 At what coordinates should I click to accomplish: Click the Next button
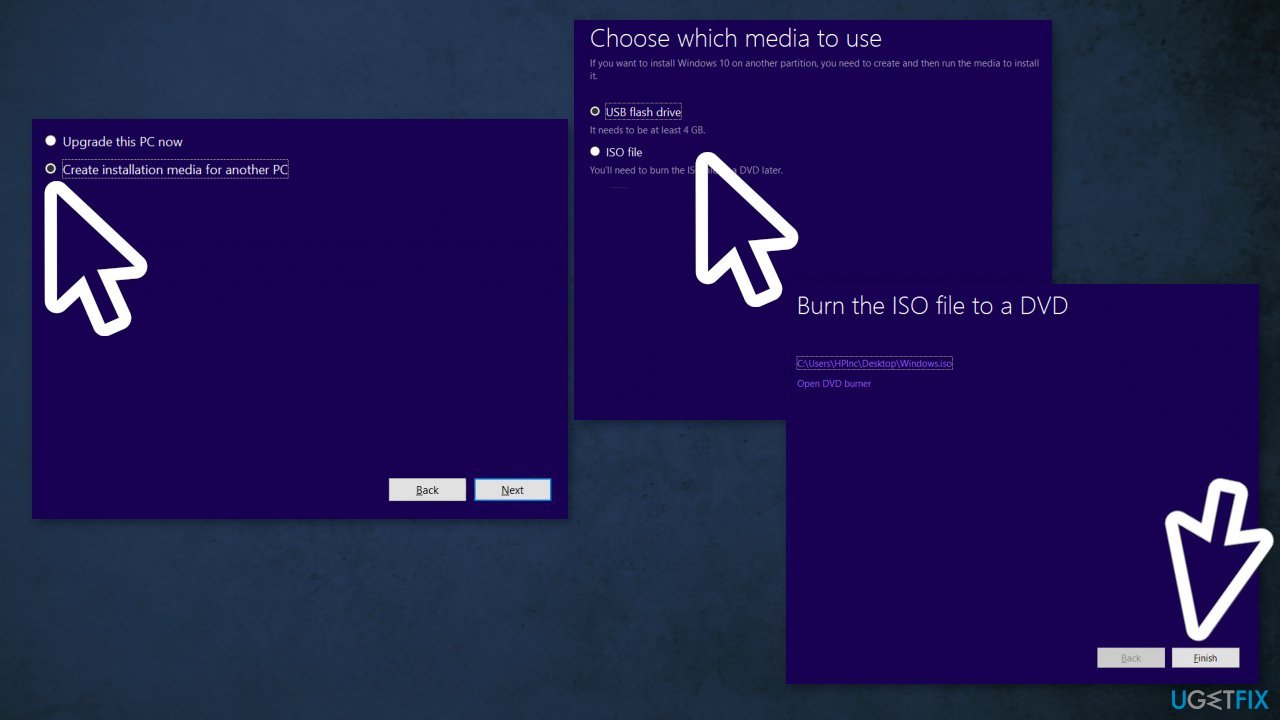[512, 490]
